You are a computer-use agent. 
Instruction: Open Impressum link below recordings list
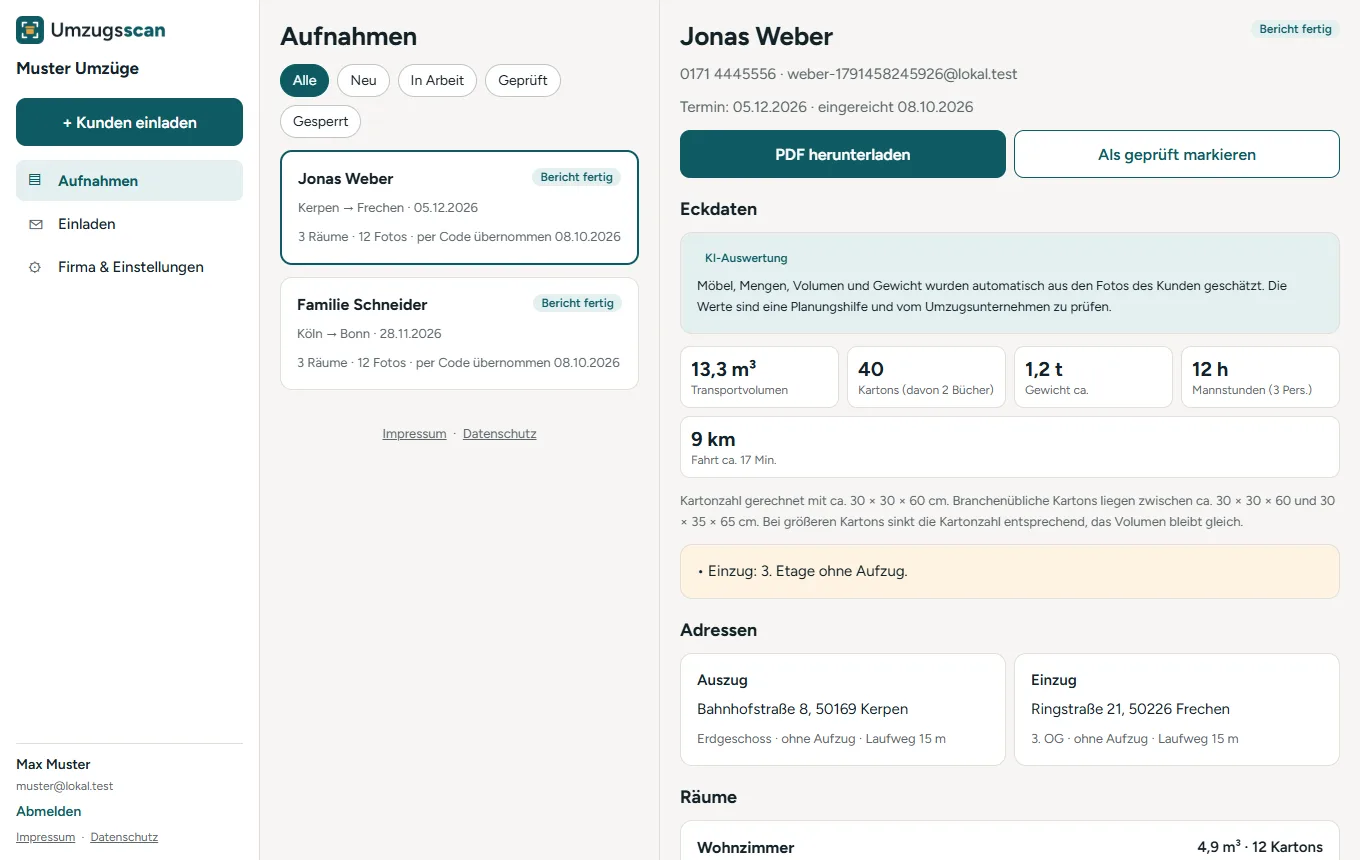(414, 434)
